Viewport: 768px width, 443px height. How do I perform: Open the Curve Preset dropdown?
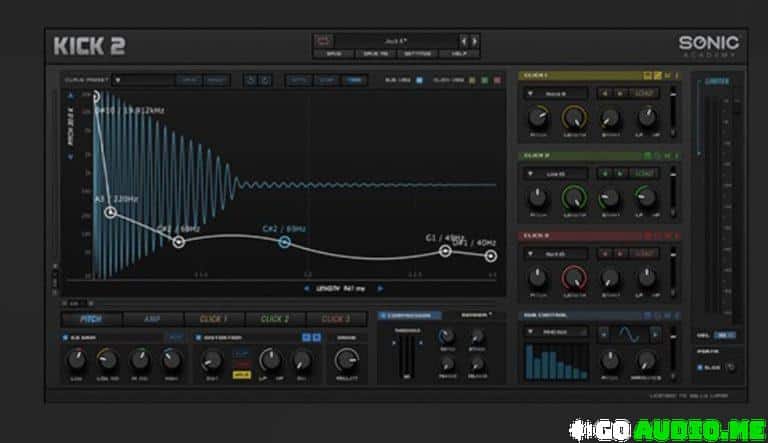(x=144, y=80)
